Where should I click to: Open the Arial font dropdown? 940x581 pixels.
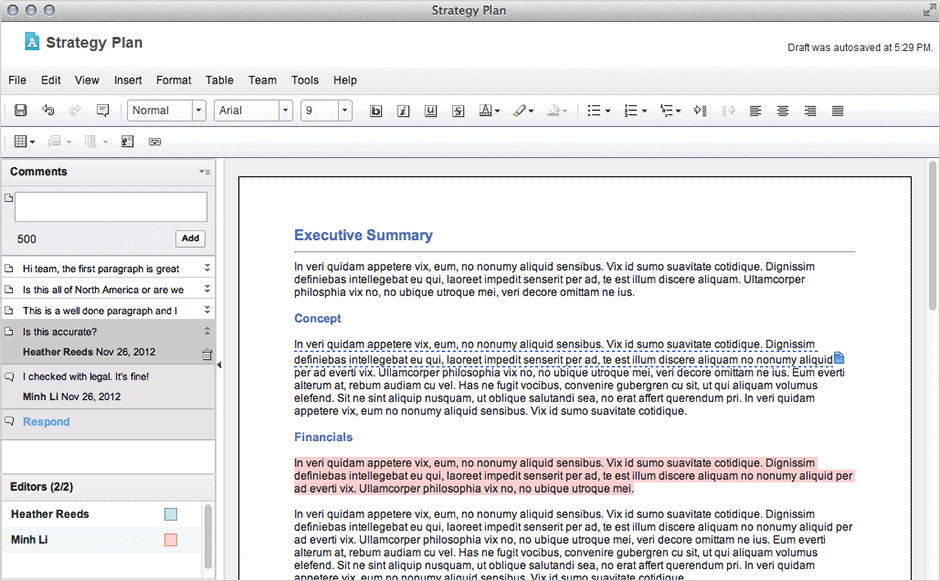point(286,111)
